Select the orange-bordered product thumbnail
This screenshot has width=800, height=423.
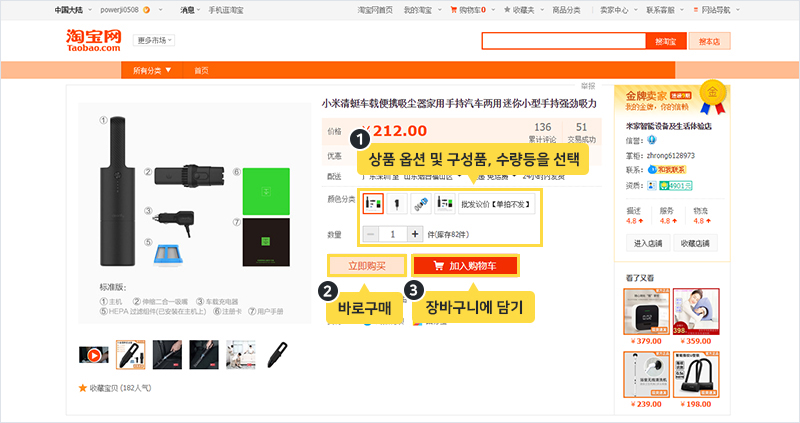tap(131, 355)
